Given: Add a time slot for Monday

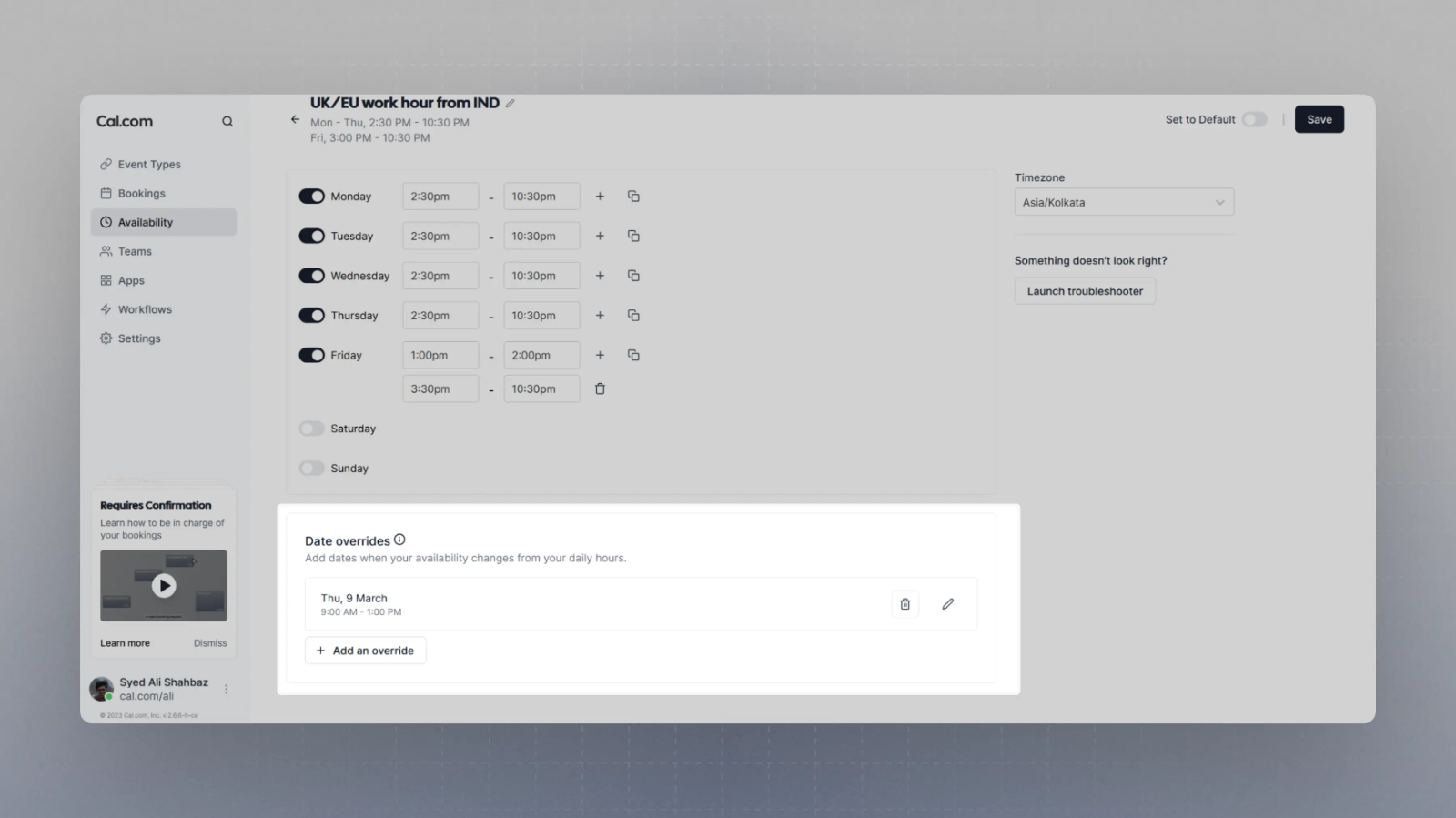Looking at the screenshot, I should pyautogui.click(x=600, y=197).
